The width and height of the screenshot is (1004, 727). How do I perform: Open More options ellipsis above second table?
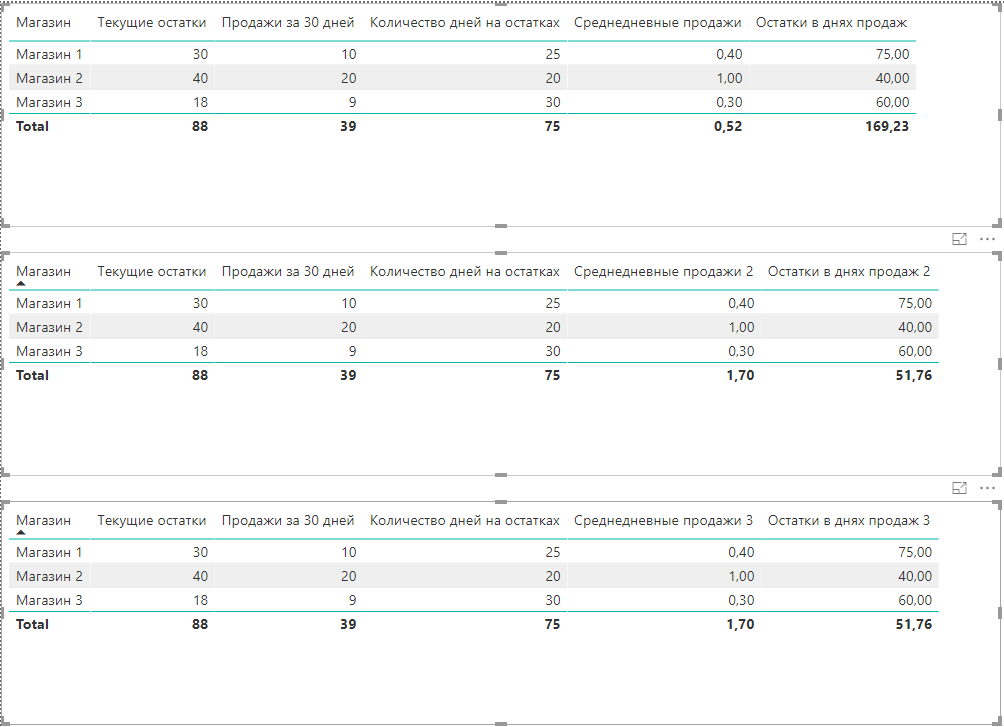pos(987,240)
